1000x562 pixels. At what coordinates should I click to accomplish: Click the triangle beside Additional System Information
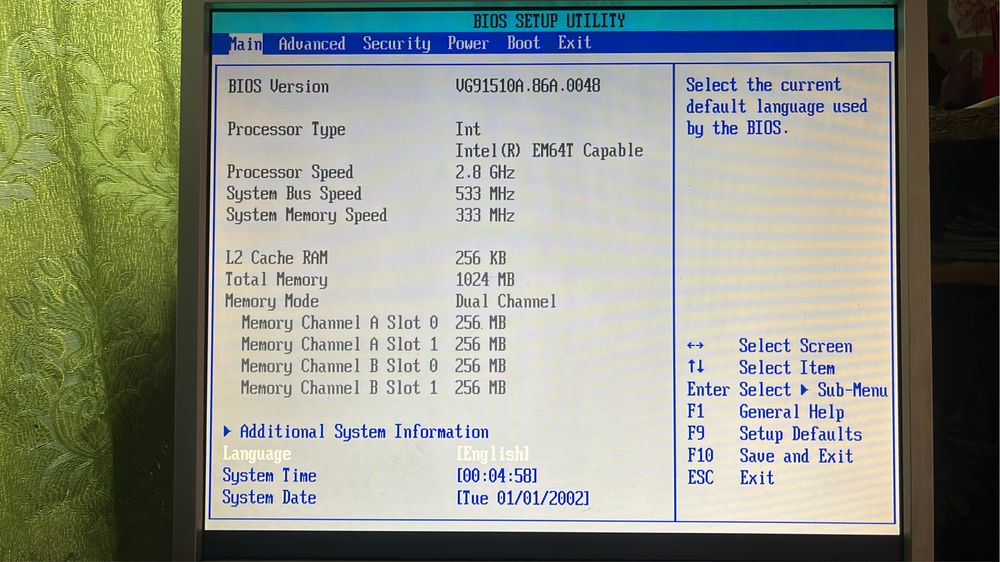[x=227, y=432]
